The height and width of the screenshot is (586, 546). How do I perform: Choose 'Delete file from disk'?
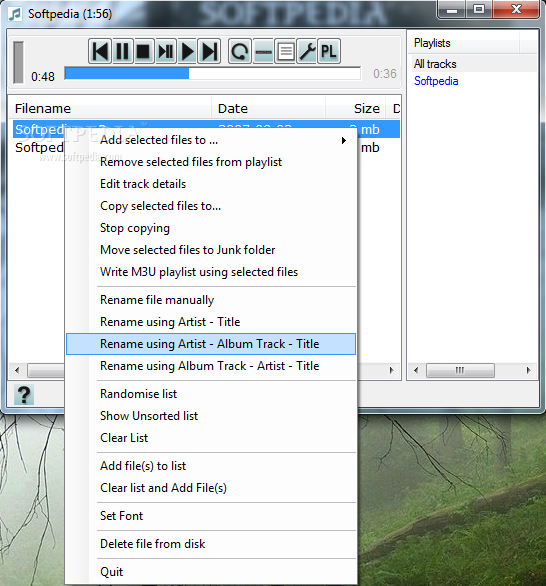tap(211, 544)
